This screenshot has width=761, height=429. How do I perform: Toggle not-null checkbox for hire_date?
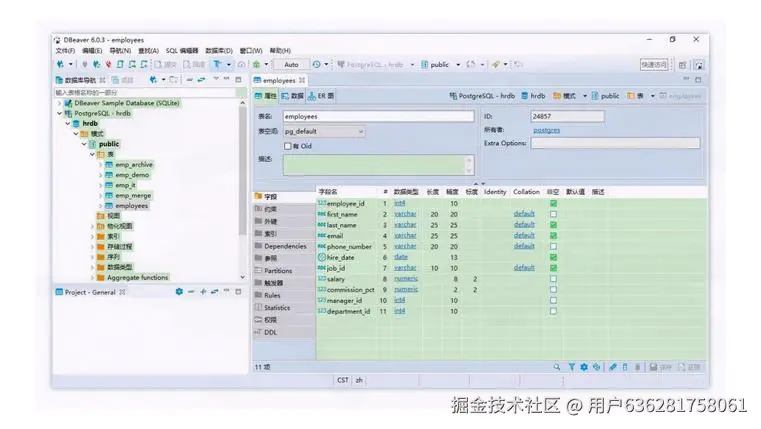coord(553,257)
